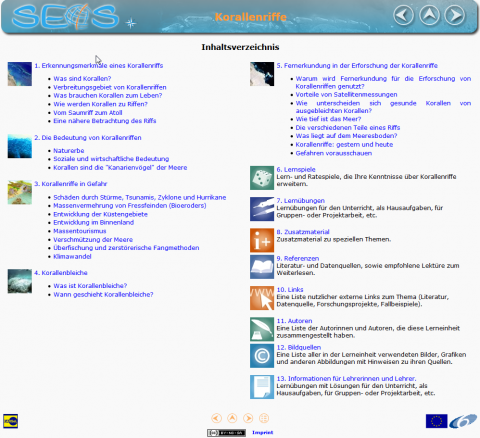Viewport: 480px width, 438px height.
Task: Open link Soziale und wirtschaftliche Bedeutung
Action: tap(111, 159)
